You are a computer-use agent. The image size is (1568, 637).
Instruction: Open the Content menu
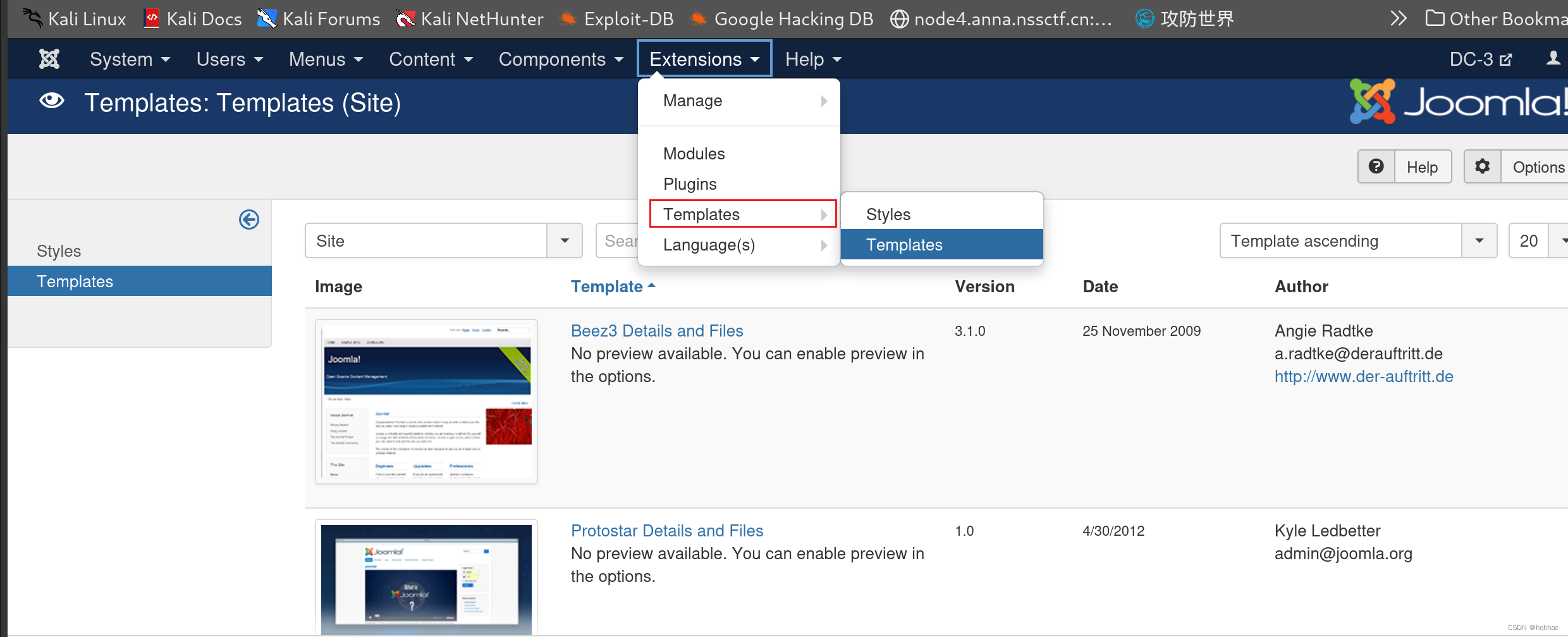coord(431,59)
